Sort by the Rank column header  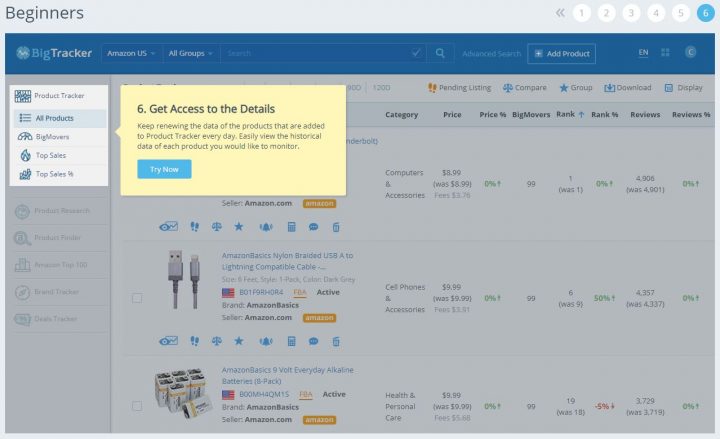point(570,114)
